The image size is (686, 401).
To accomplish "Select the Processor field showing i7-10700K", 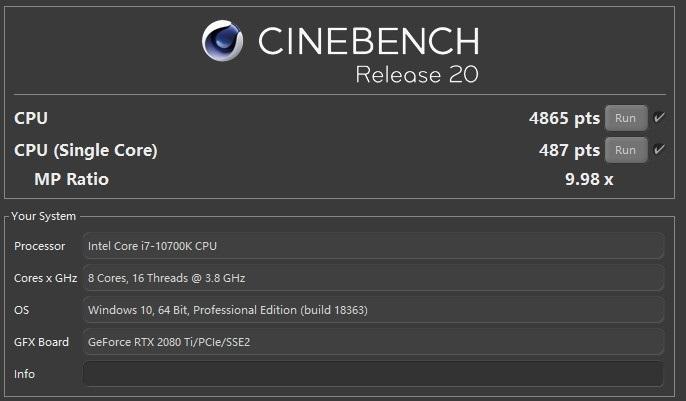I will tap(373, 246).
